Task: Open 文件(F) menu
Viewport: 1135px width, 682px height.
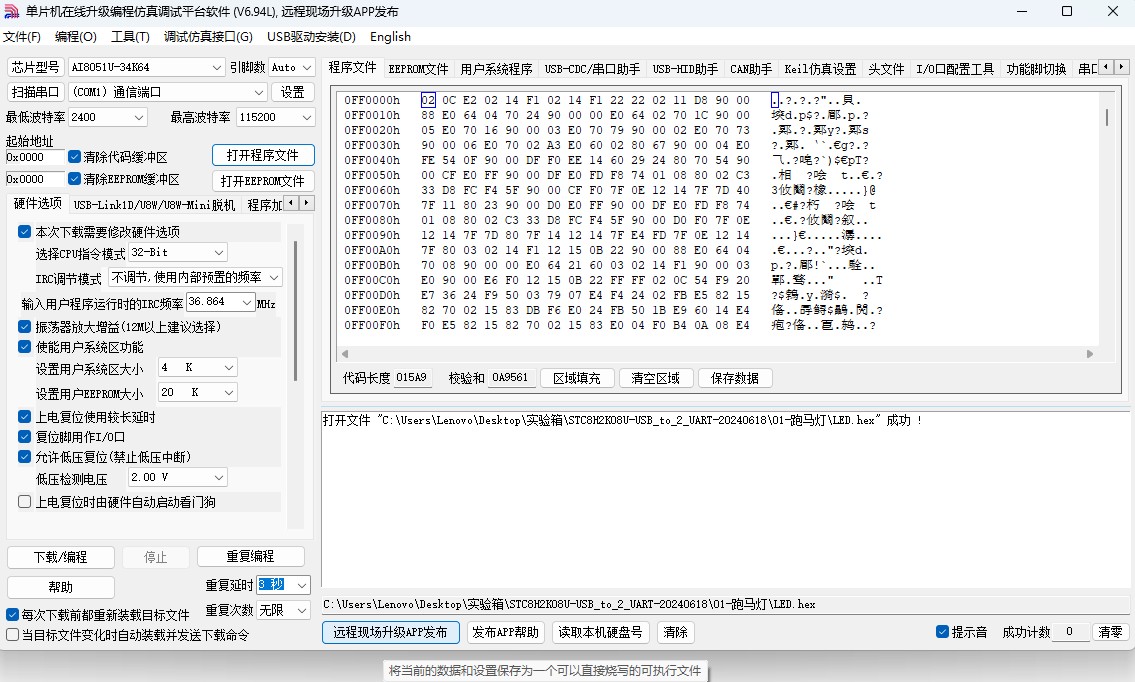Action: (x=22, y=37)
